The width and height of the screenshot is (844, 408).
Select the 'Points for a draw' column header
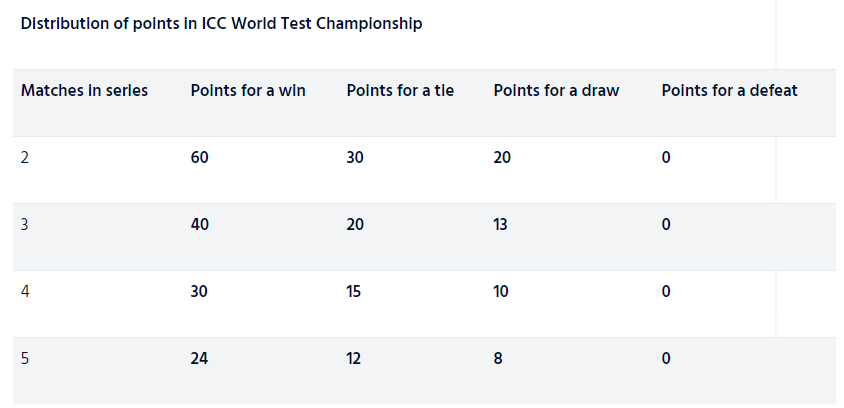point(557,90)
